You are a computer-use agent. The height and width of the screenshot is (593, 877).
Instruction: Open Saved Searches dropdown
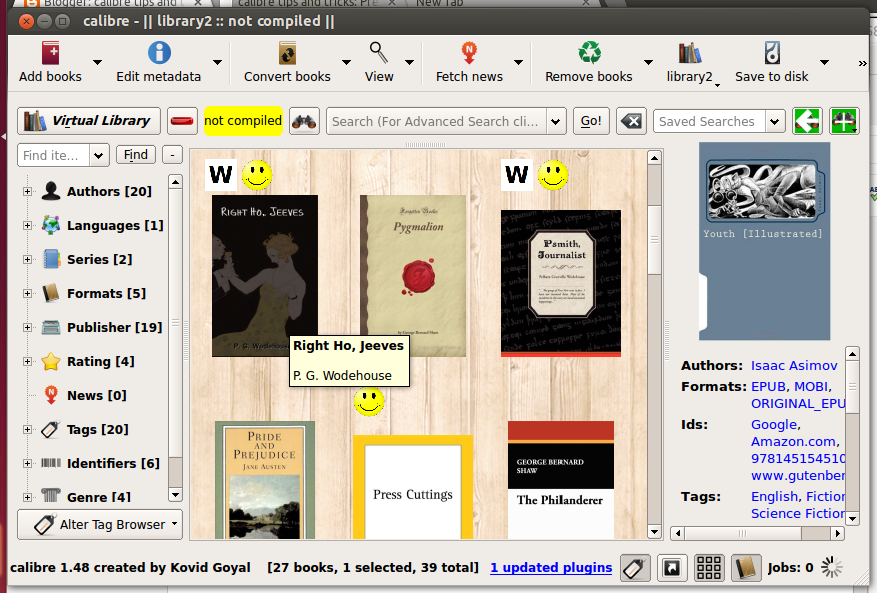[775, 121]
